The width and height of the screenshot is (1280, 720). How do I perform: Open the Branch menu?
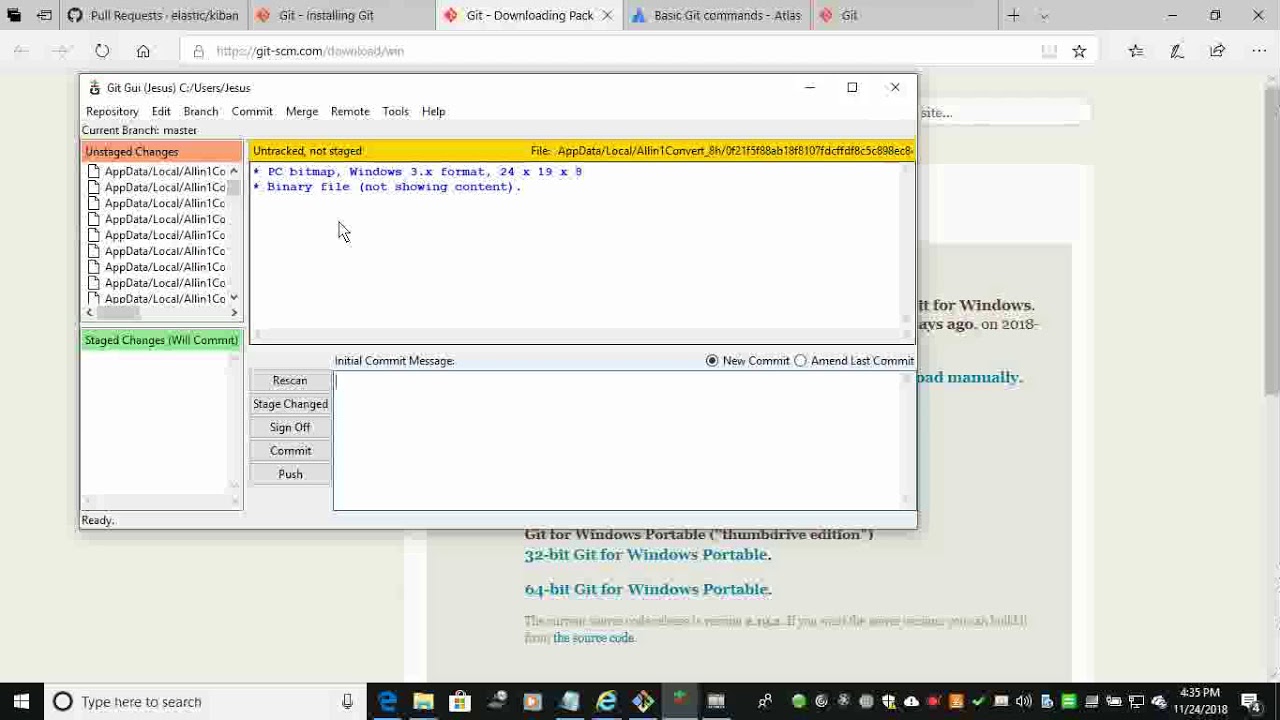200,111
